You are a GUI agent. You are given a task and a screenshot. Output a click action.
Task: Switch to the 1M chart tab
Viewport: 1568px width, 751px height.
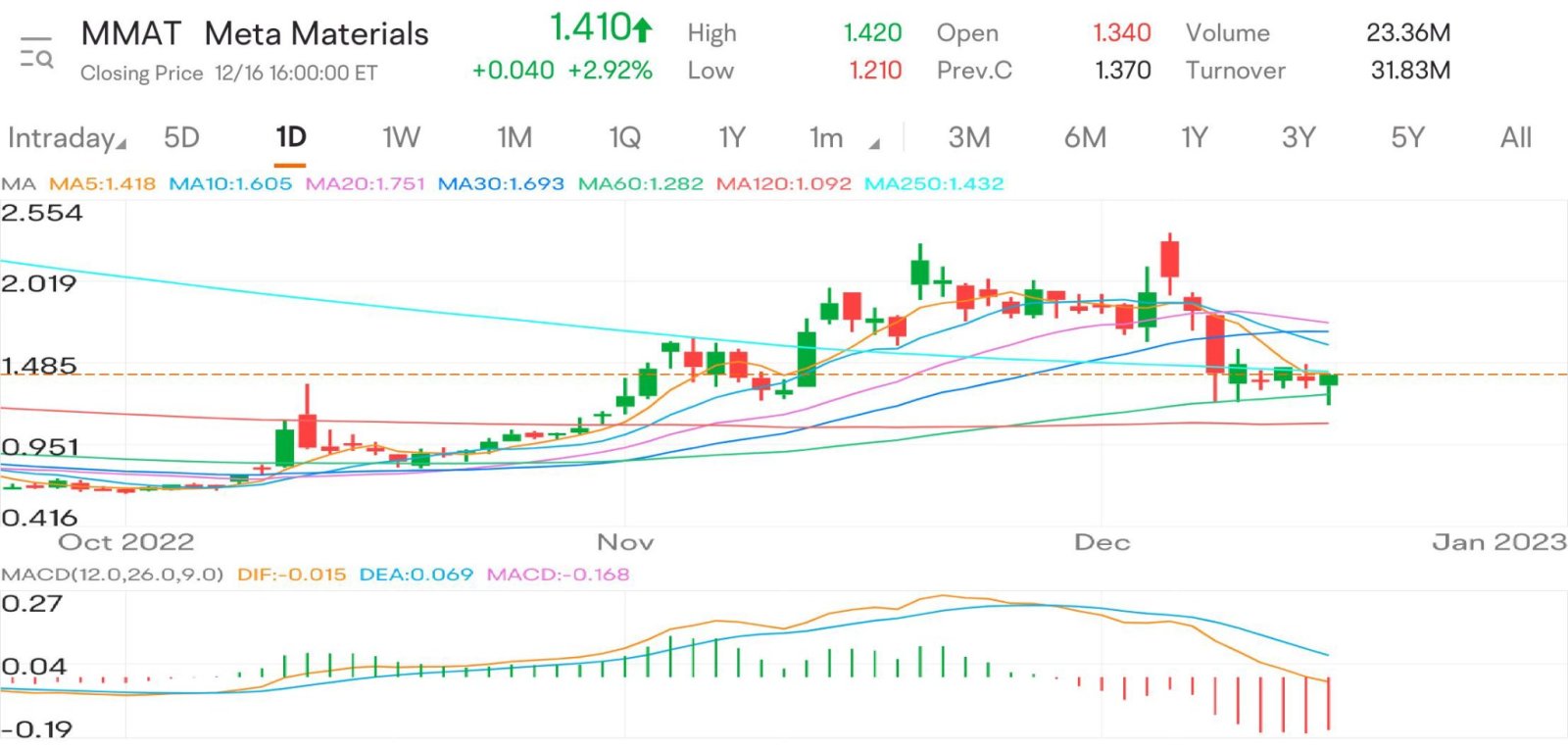click(x=514, y=138)
